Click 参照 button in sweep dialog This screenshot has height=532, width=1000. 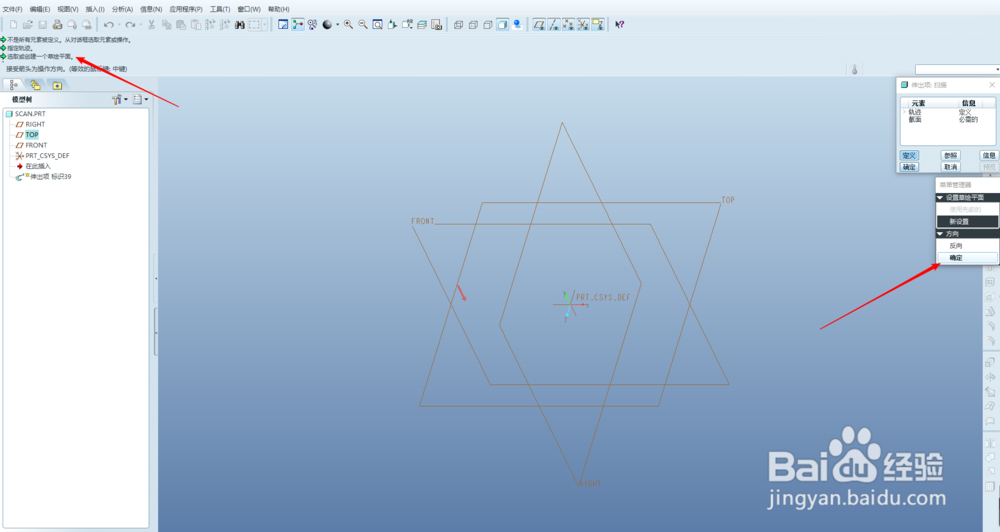click(x=950, y=156)
